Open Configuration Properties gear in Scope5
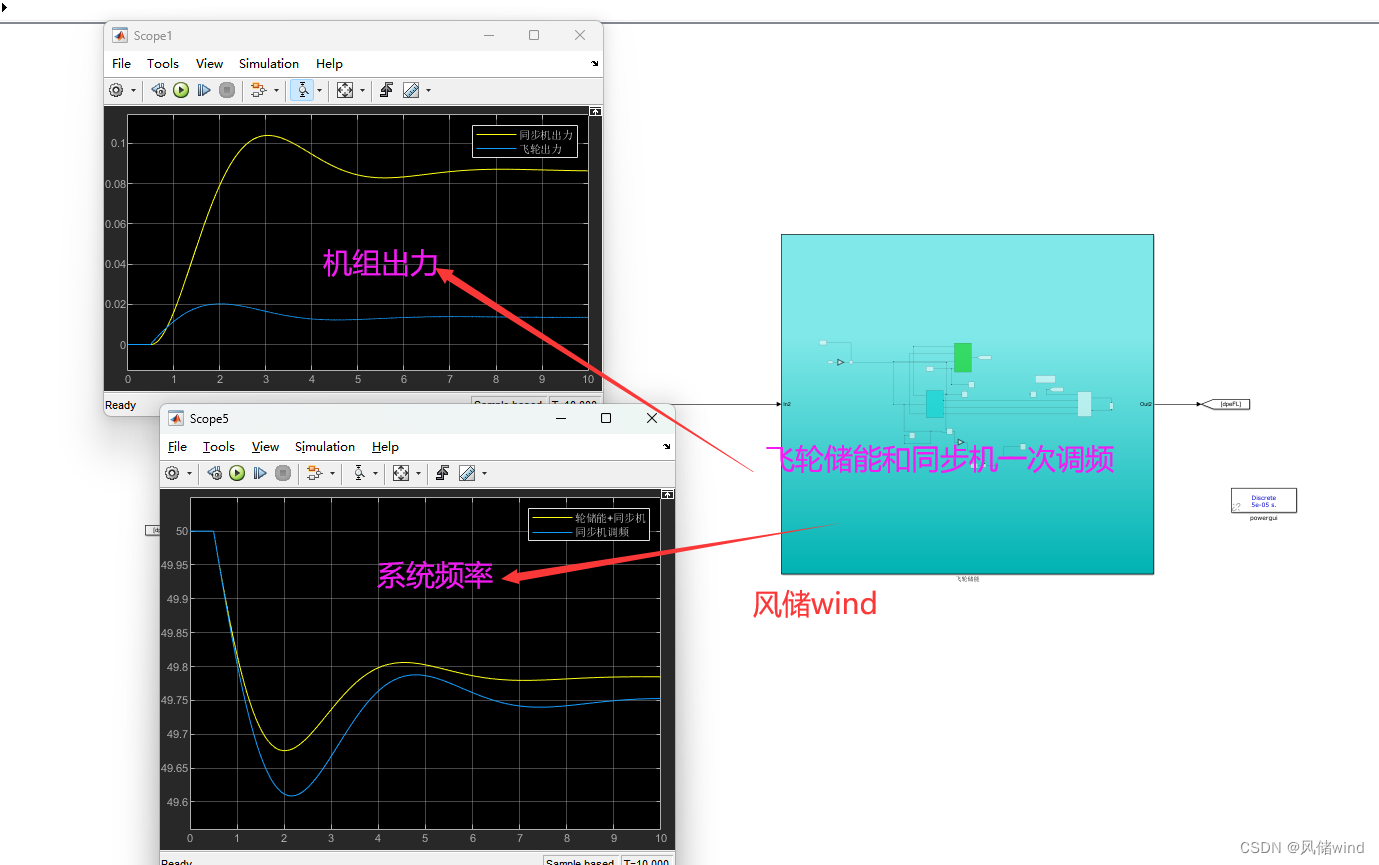This screenshot has width=1379, height=865. coord(172,473)
